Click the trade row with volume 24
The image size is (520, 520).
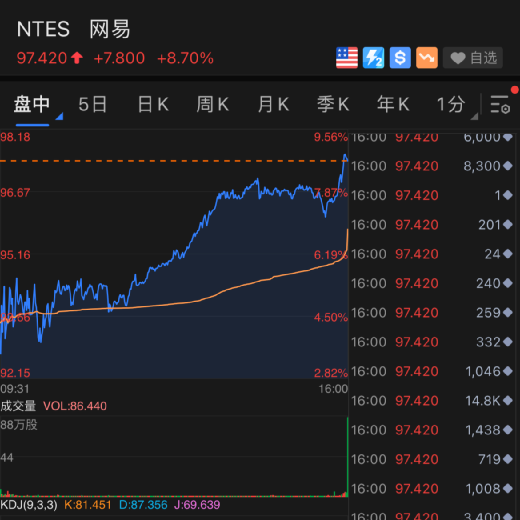[432, 254]
